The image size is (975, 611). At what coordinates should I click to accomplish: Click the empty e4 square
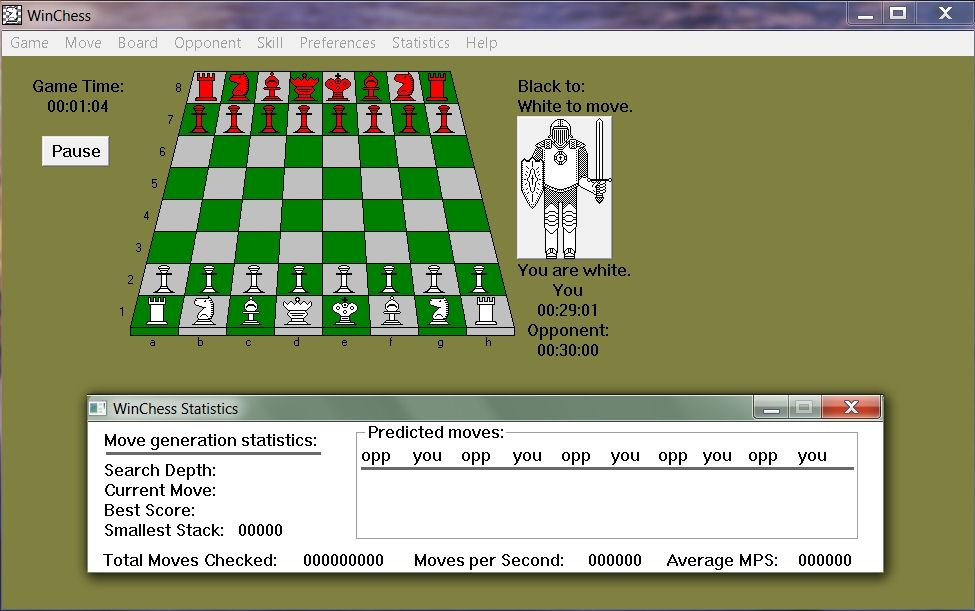[343, 215]
